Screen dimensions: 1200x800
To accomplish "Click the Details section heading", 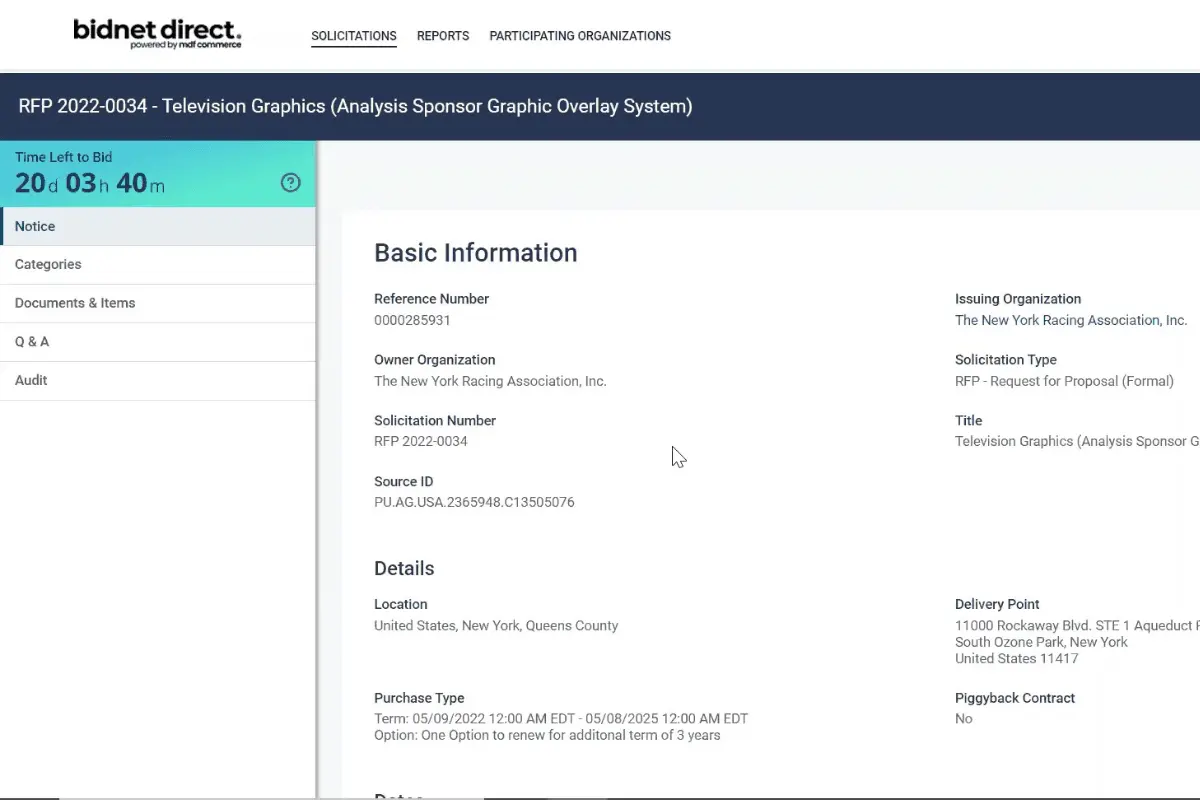I will click(x=404, y=568).
